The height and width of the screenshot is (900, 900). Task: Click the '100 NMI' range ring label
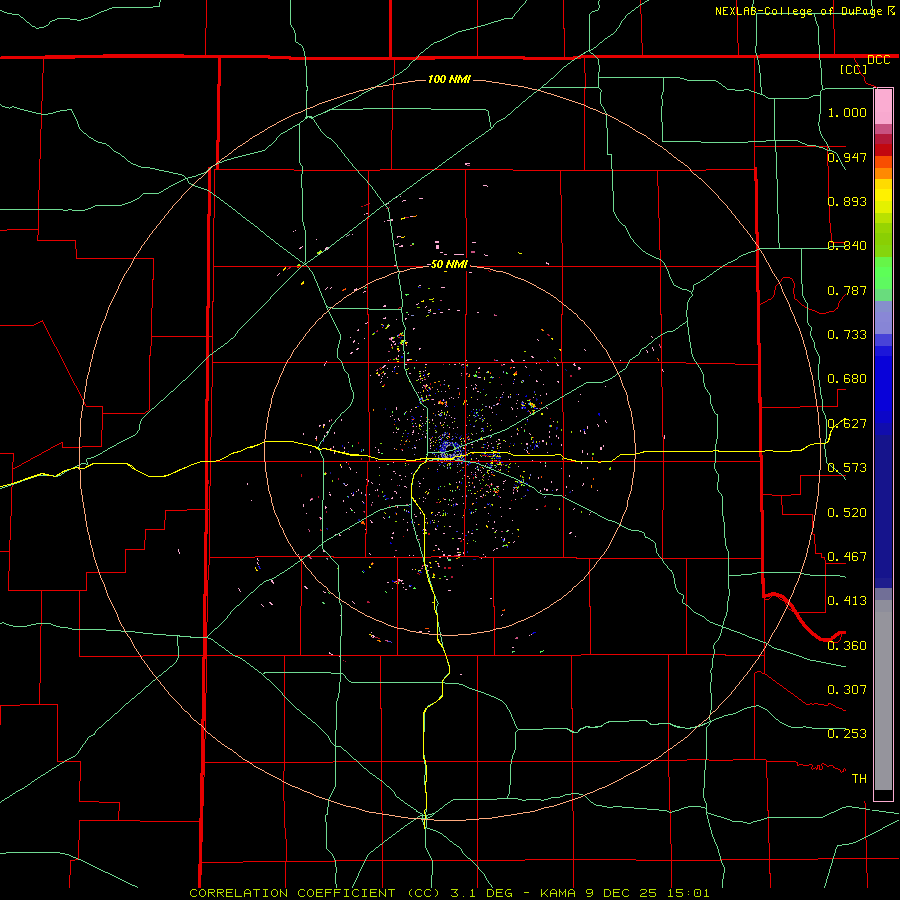pos(449,79)
